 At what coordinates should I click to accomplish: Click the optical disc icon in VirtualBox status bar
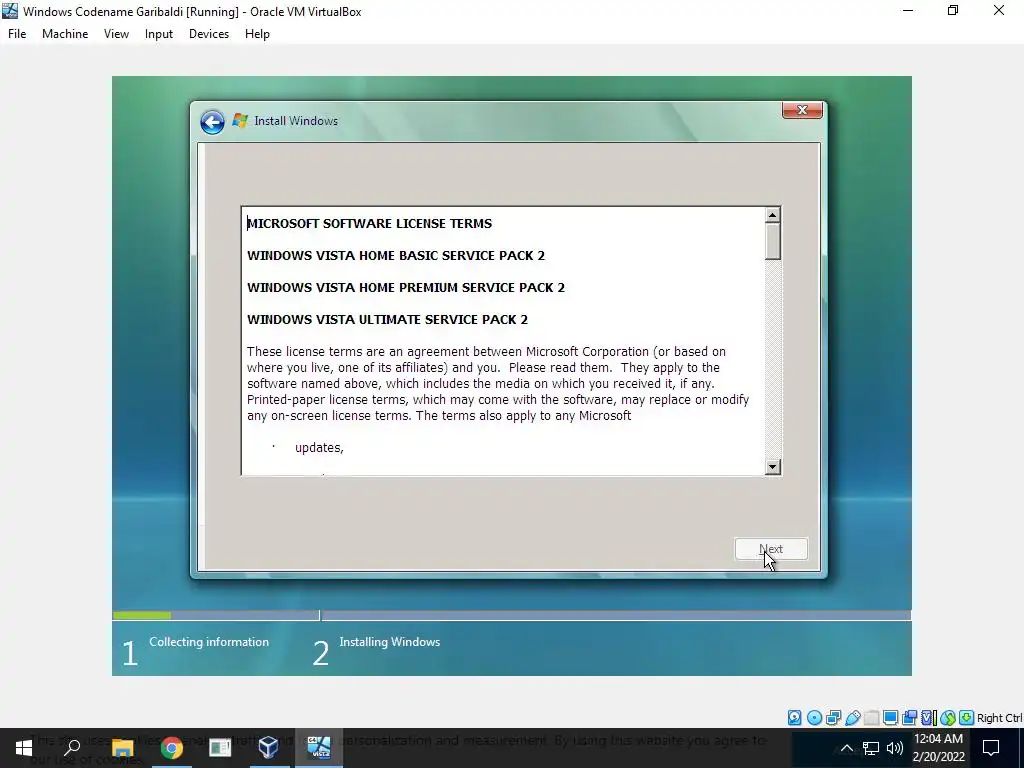point(814,718)
